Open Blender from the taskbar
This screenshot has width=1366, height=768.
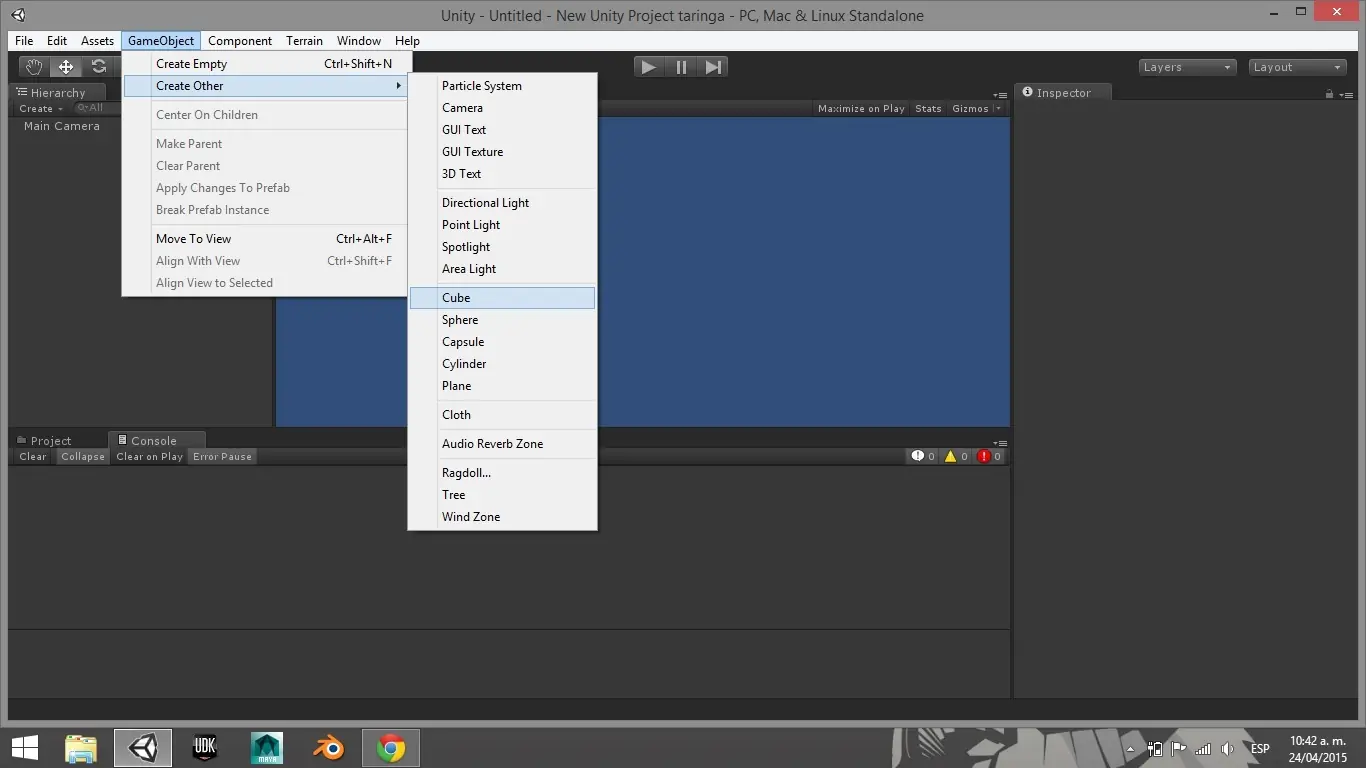(328, 748)
